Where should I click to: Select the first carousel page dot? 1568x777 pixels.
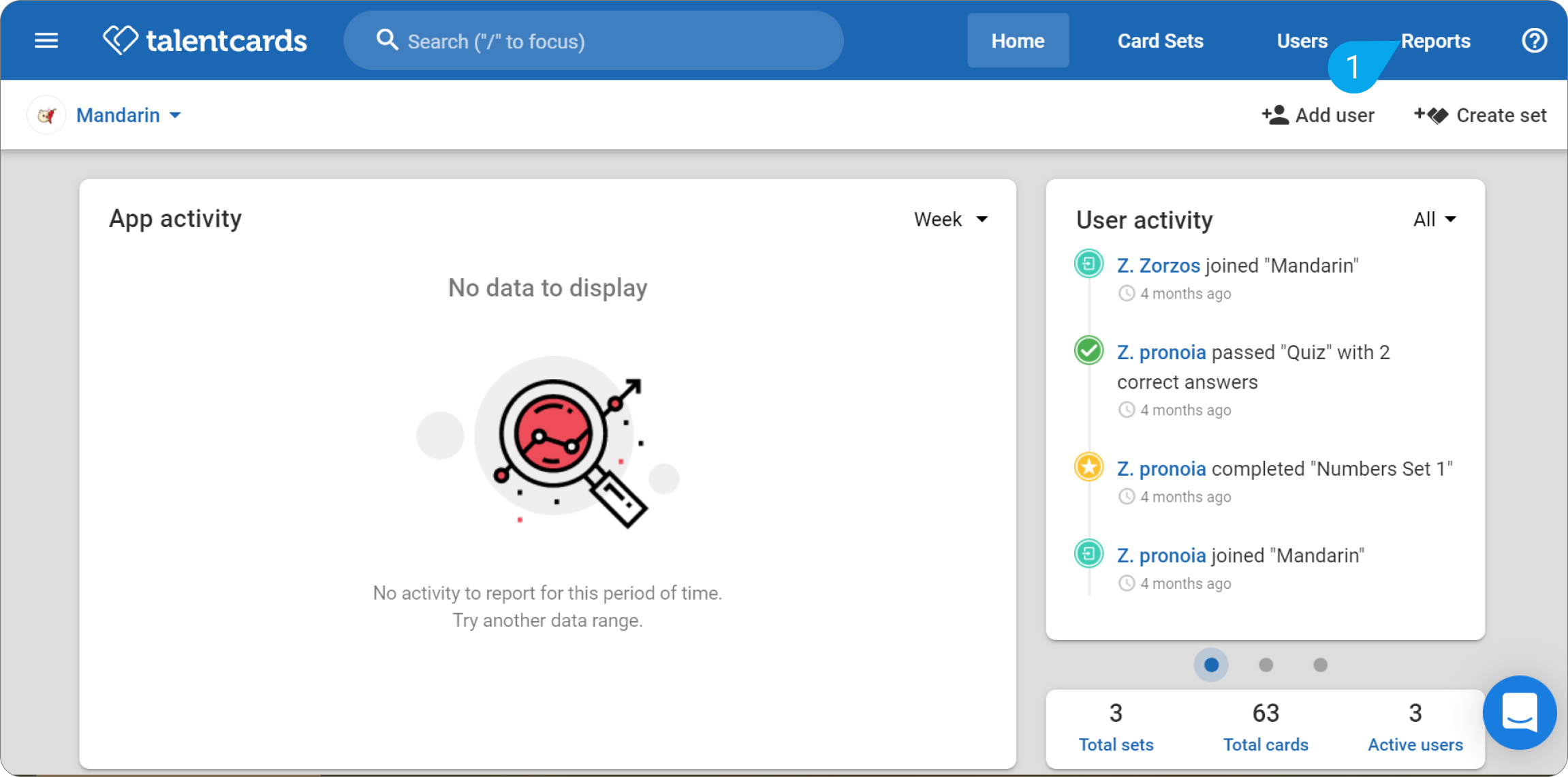pyautogui.click(x=1211, y=665)
